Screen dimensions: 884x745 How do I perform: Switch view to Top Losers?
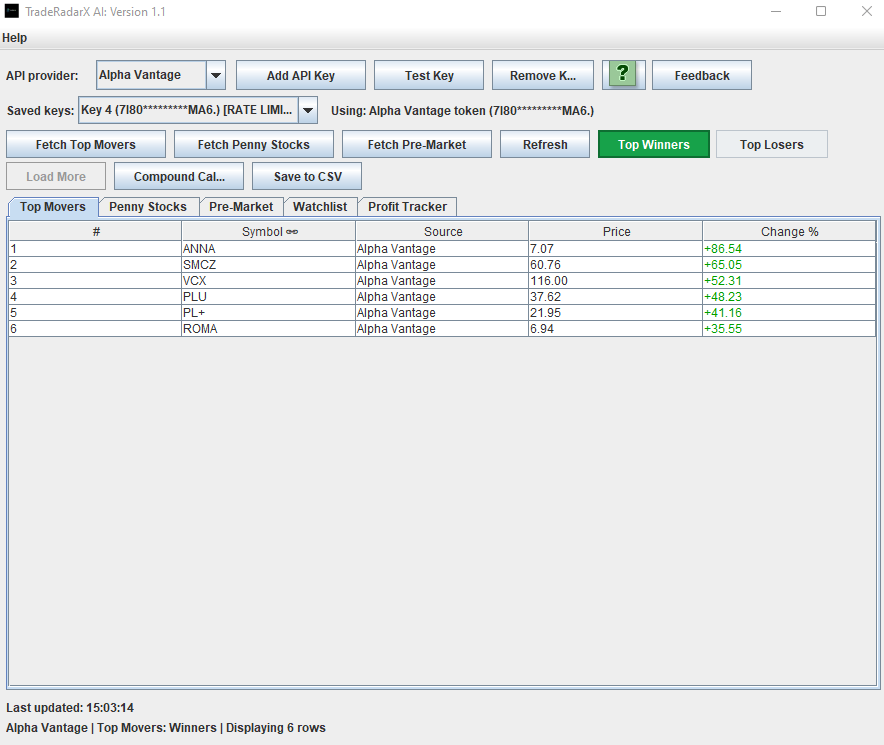[771, 144]
